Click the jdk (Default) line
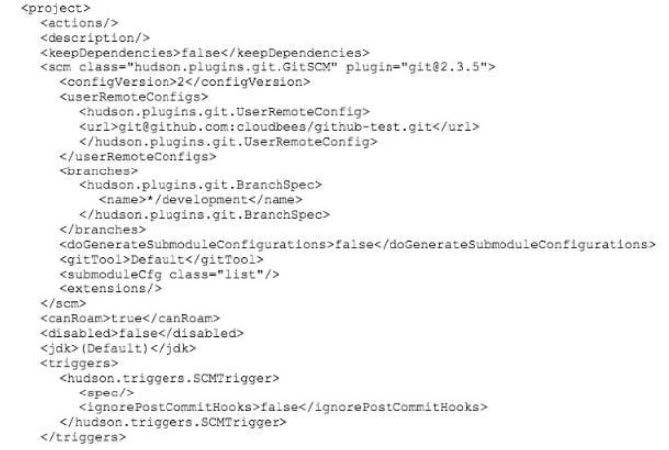The image size is (669, 450). [118, 348]
